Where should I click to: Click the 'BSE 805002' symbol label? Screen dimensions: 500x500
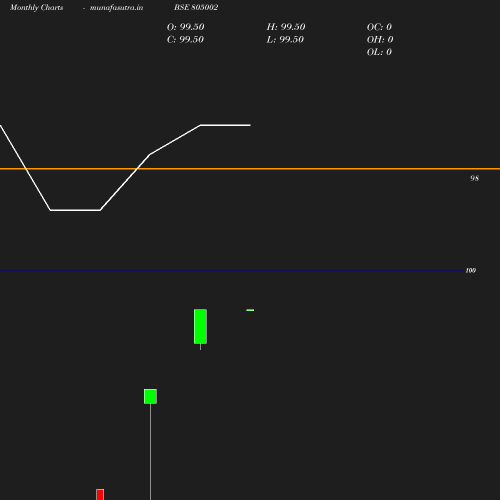[x=196, y=7]
